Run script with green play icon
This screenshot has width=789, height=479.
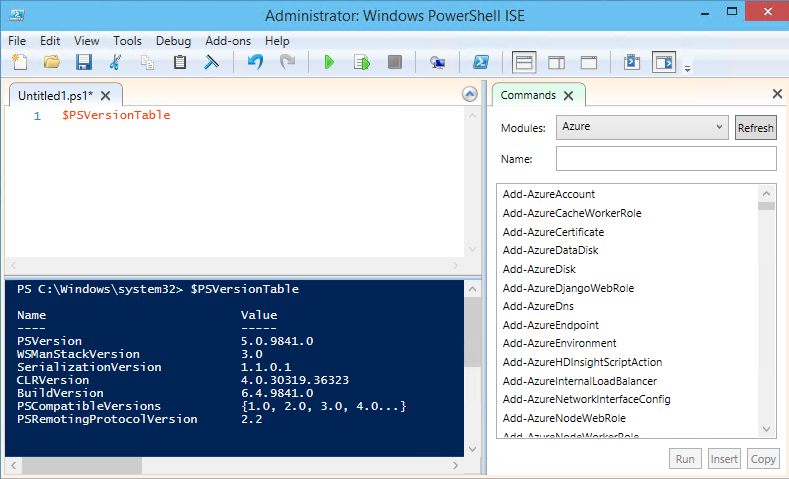pyautogui.click(x=329, y=62)
